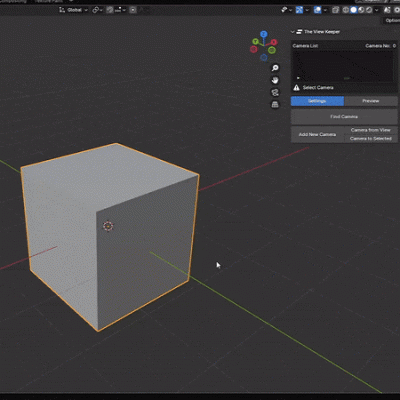Open the Global transform orientation dropdown
The height and width of the screenshot is (400, 400).
(73, 10)
